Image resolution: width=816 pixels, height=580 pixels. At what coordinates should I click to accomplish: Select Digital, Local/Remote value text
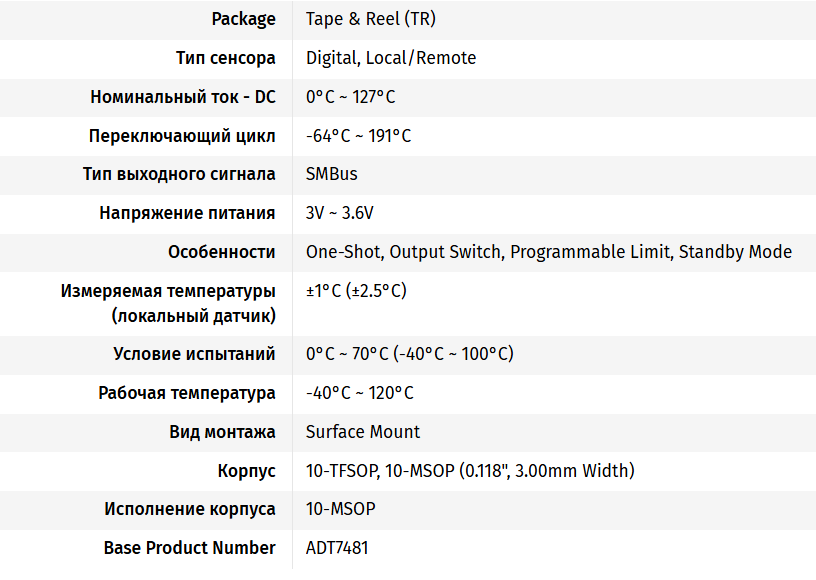390,58
